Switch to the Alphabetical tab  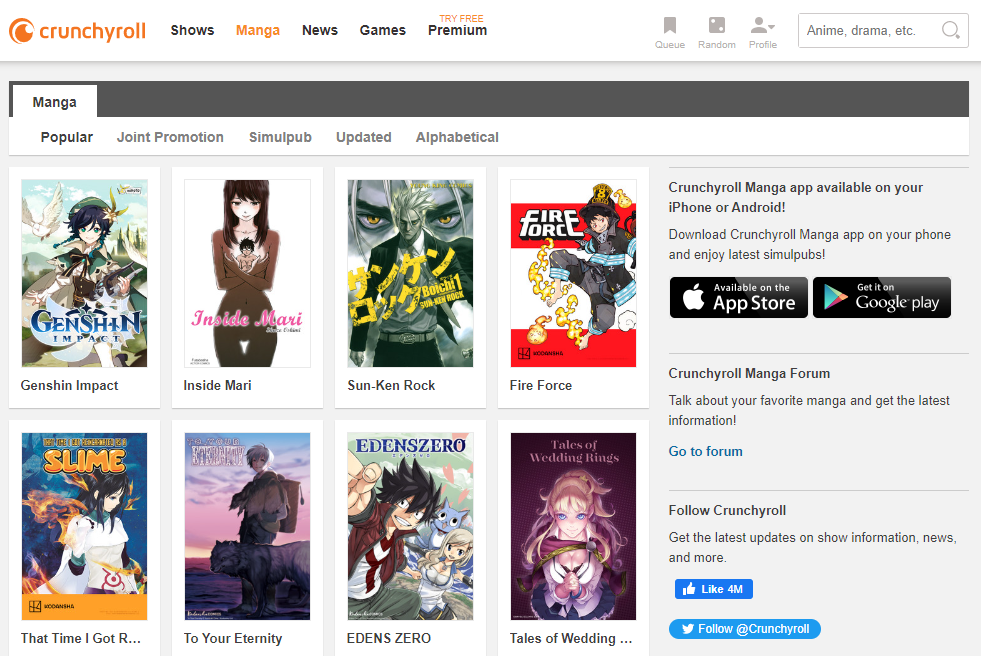[457, 137]
